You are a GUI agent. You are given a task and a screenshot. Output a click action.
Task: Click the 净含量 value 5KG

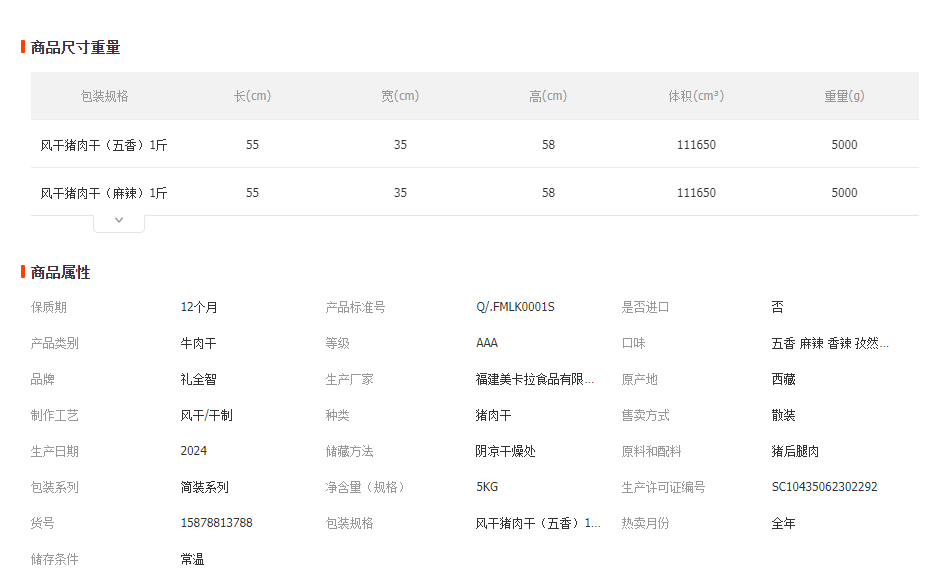[x=487, y=487]
